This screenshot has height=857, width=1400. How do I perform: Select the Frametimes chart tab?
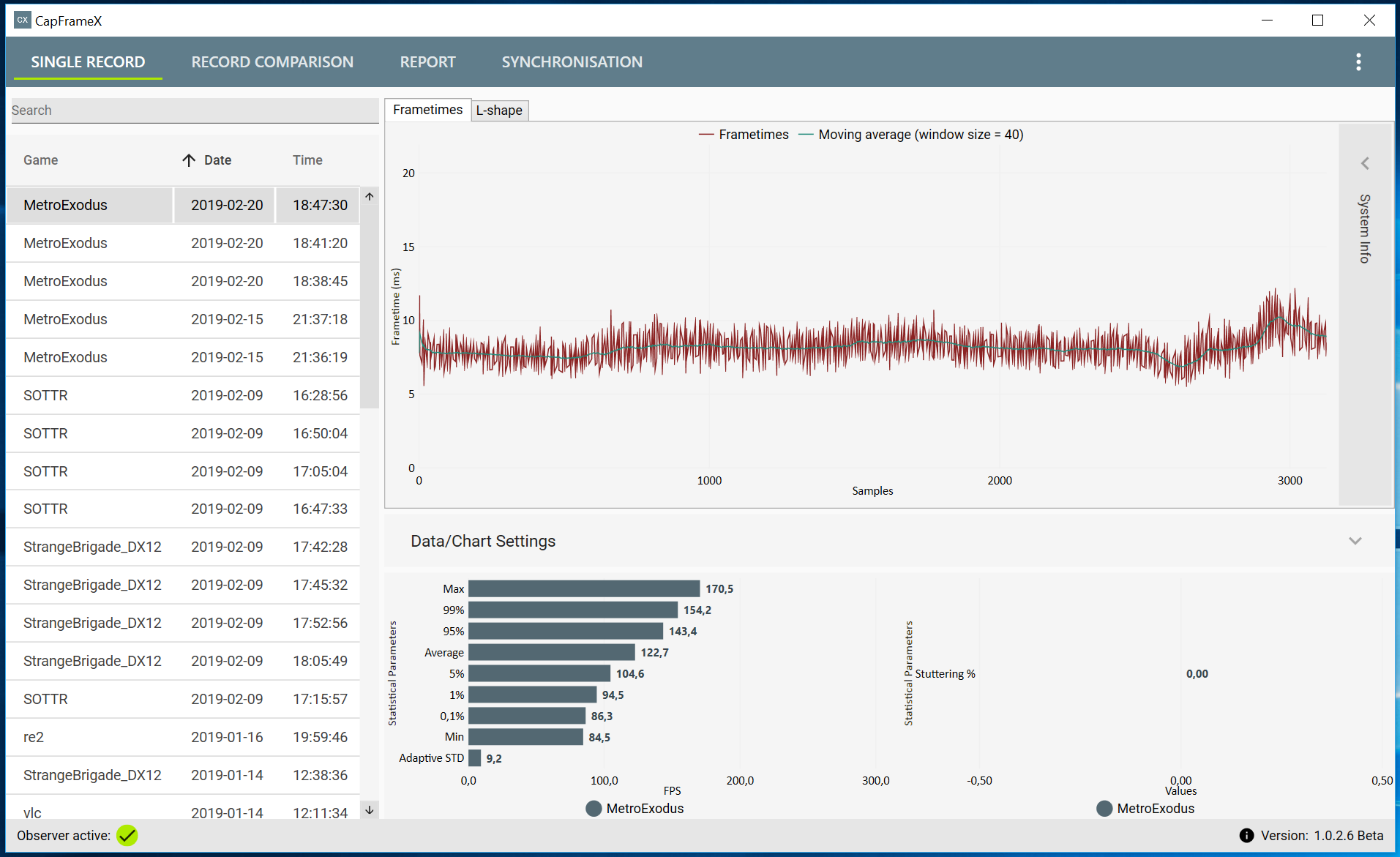(427, 110)
